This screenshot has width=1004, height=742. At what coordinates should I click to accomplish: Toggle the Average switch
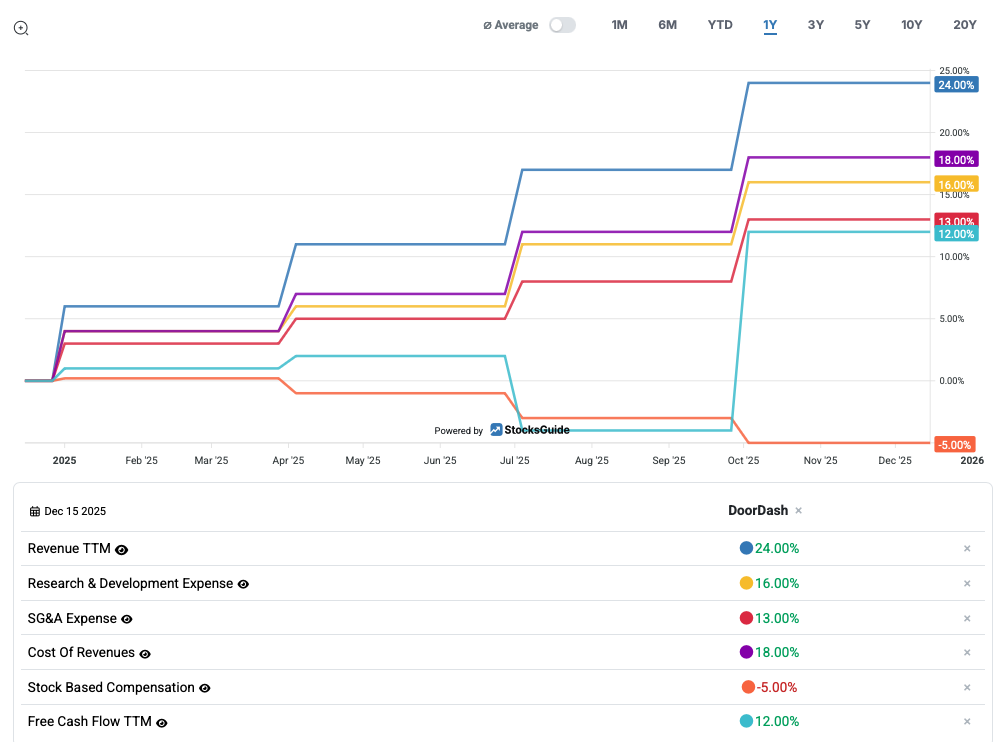pos(562,25)
